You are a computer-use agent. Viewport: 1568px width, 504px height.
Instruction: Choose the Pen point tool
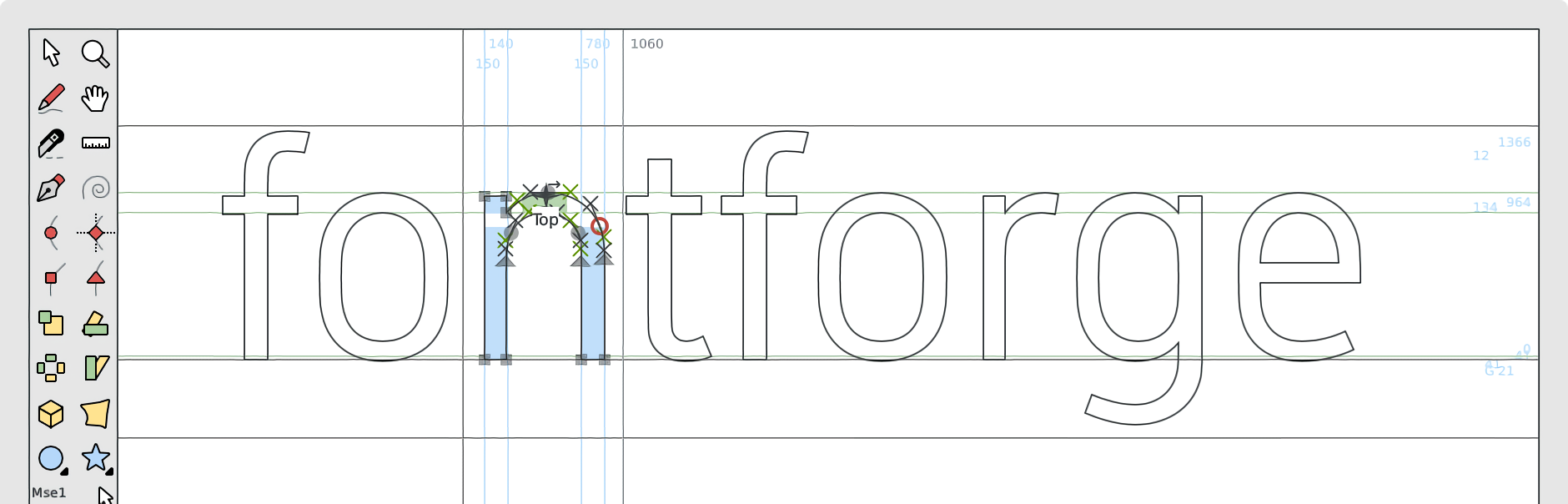[51, 189]
